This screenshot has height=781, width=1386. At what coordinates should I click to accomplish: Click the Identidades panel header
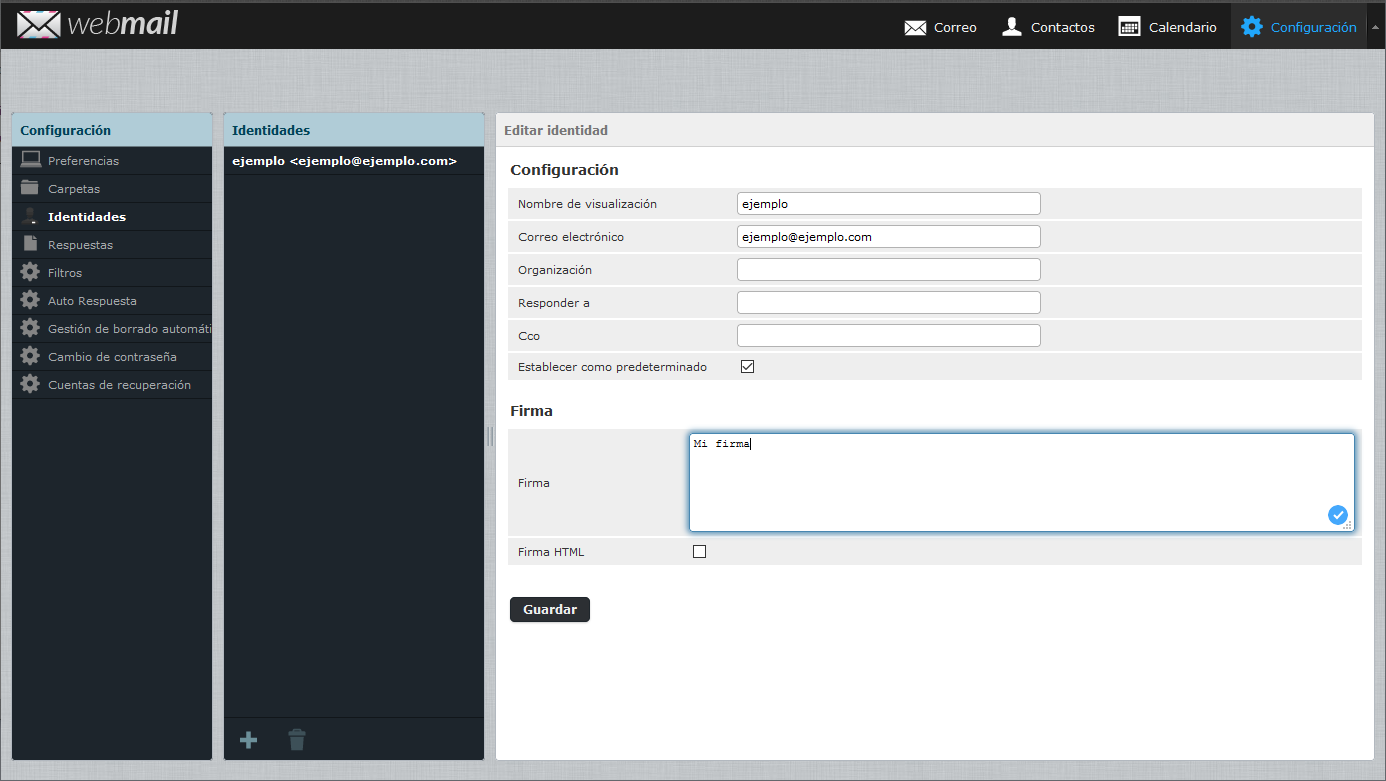354,130
